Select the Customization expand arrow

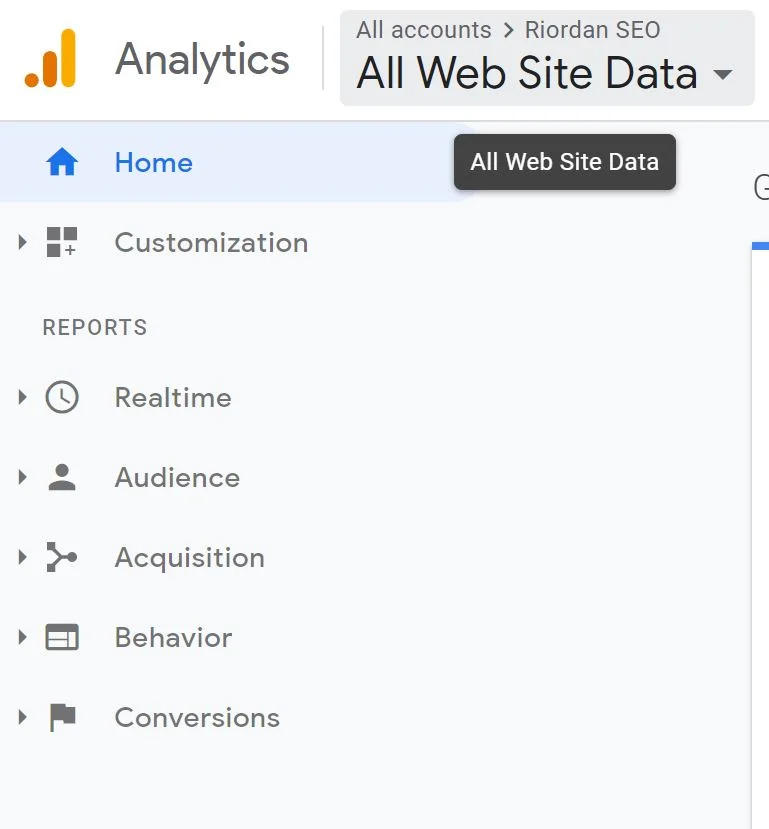click(x=22, y=242)
